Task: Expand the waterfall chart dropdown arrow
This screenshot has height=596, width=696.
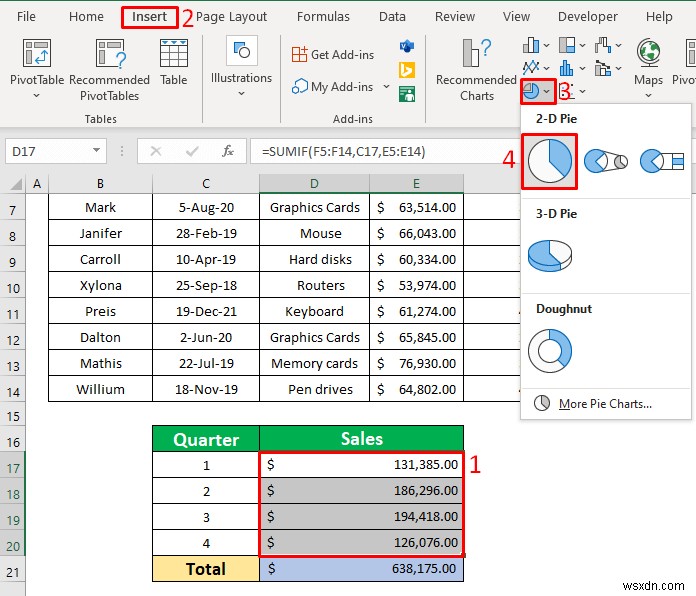Action: [x=618, y=45]
